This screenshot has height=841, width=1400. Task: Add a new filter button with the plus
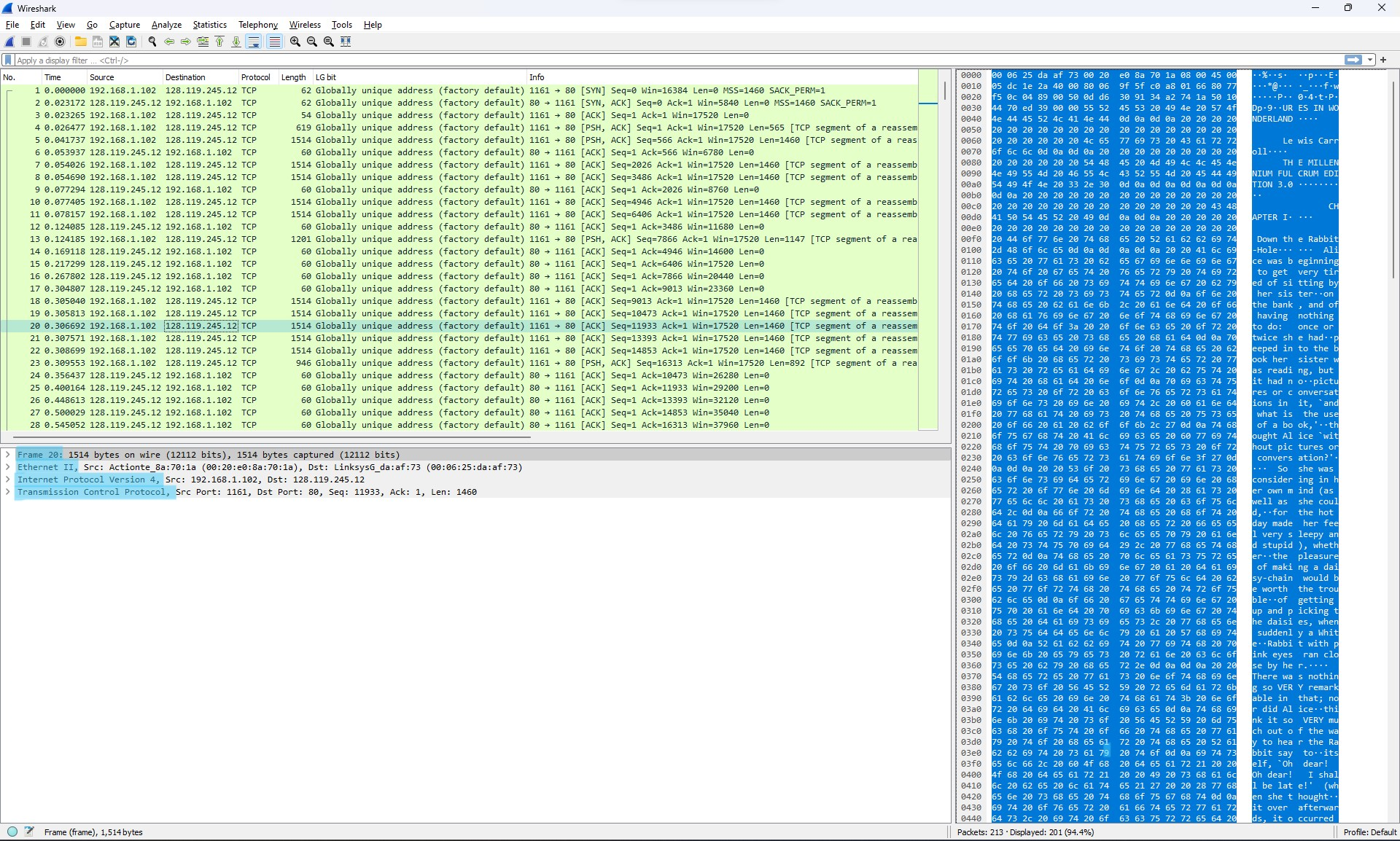pos(1383,60)
